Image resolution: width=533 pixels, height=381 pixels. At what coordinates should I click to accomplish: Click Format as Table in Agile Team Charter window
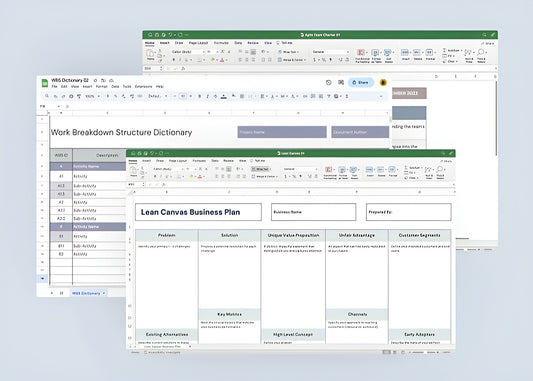point(376,56)
